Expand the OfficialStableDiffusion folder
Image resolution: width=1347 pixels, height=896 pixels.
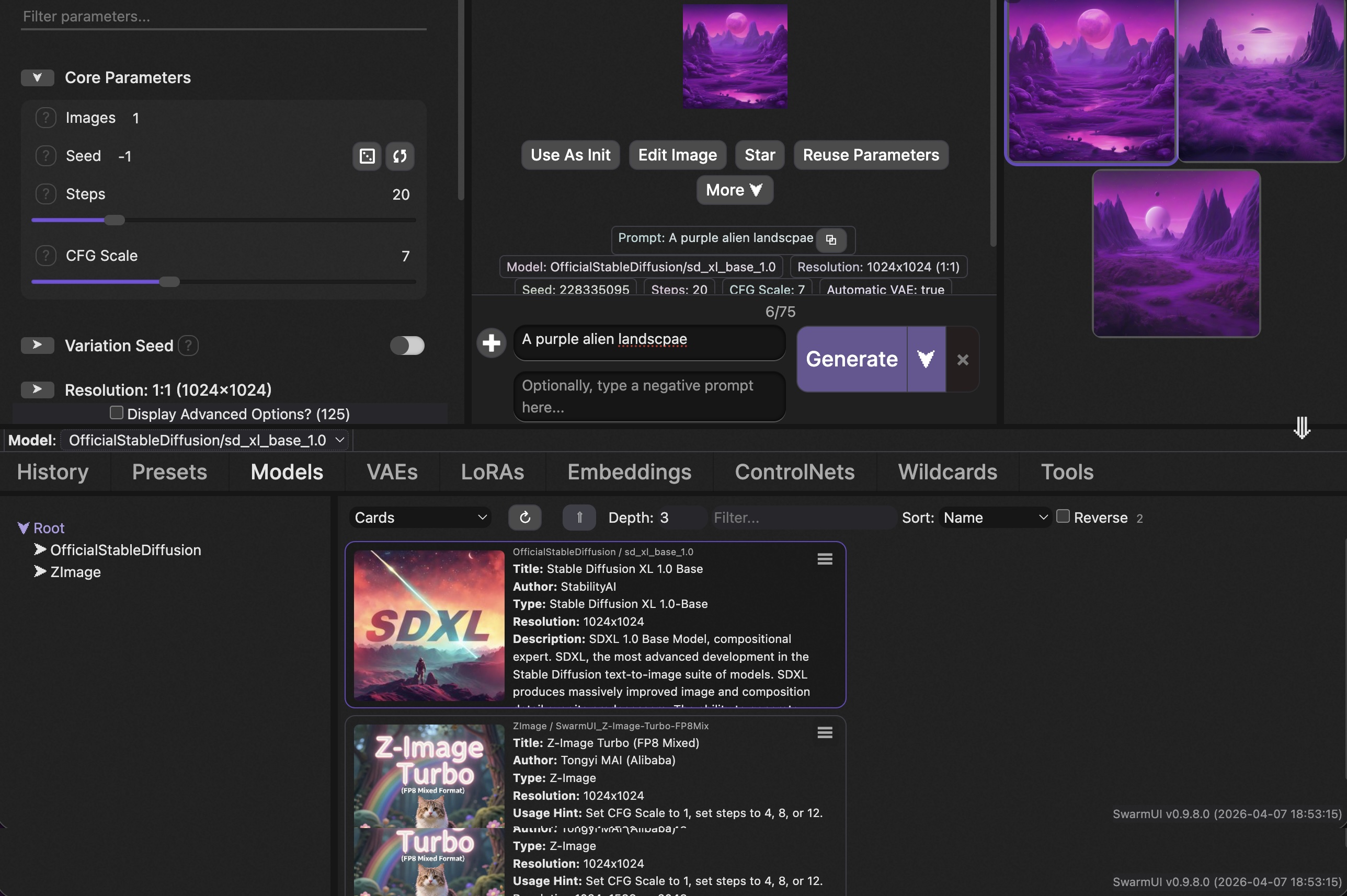(x=40, y=550)
